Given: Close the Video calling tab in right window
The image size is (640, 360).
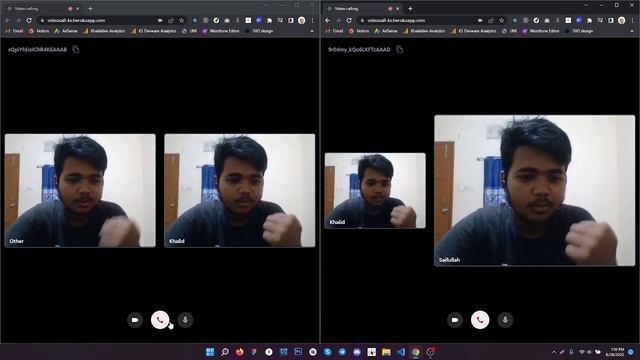Looking at the screenshot, I should (x=398, y=9).
